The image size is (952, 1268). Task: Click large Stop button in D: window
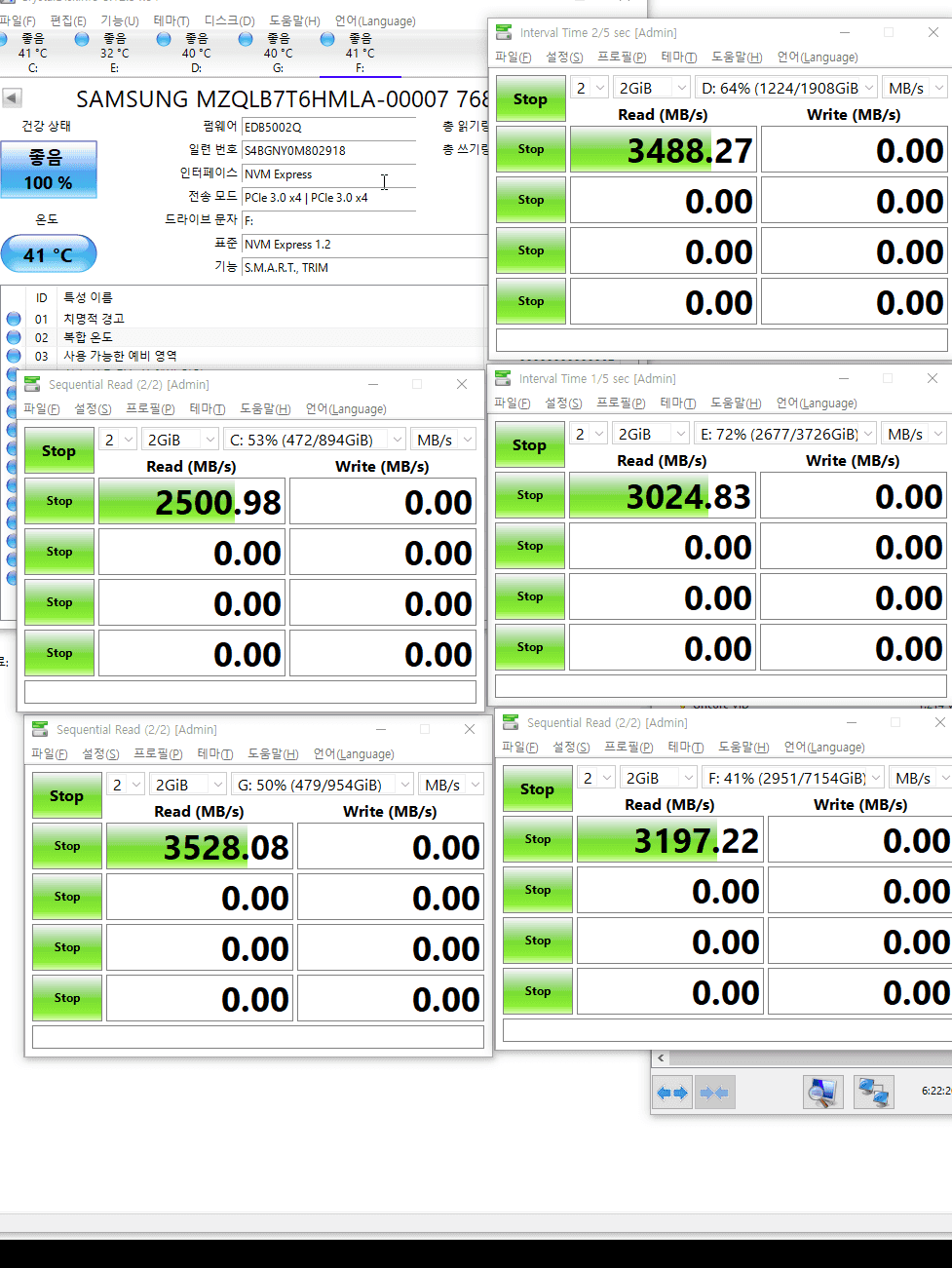pos(530,98)
